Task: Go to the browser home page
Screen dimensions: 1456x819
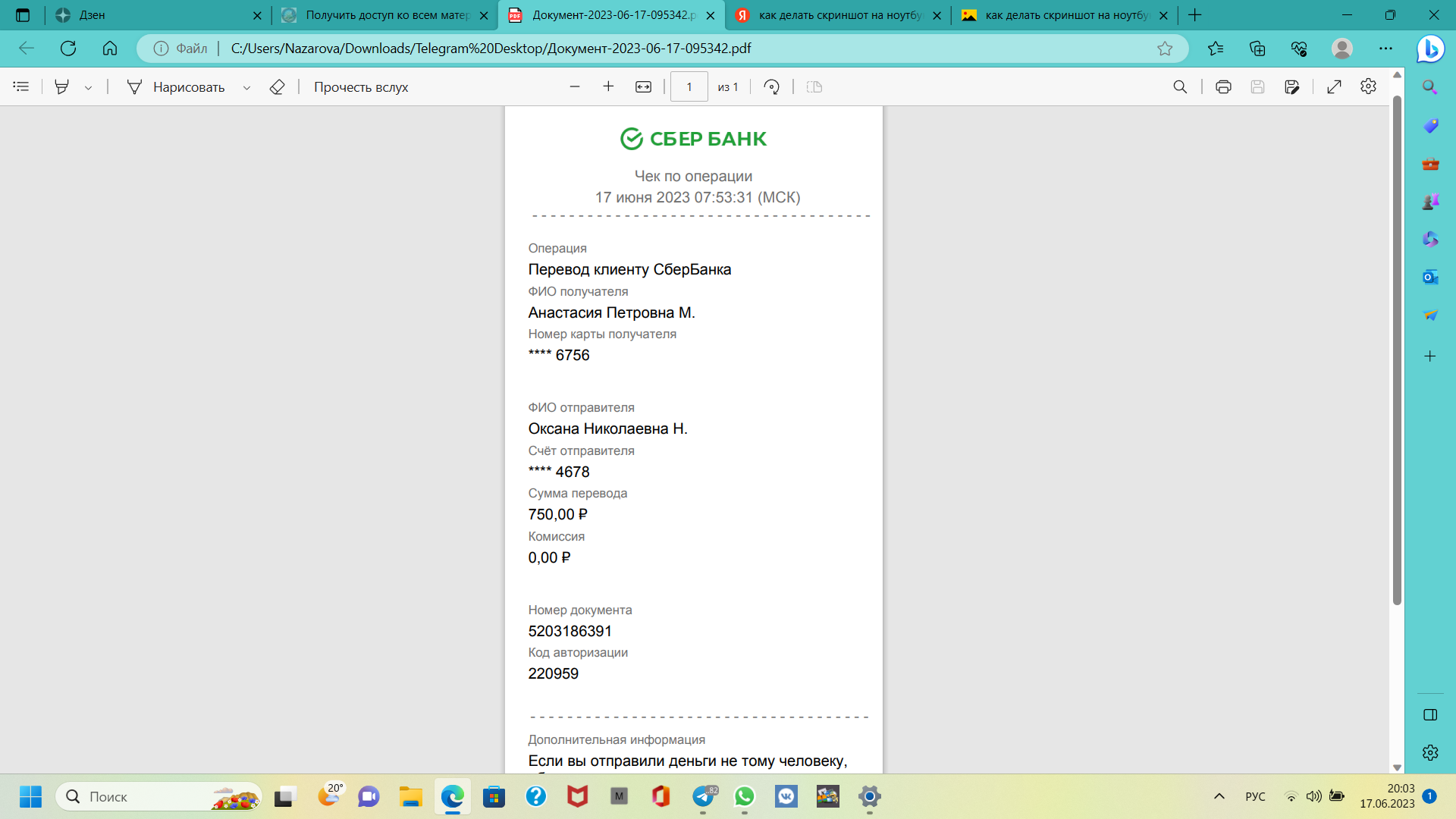Action: tap(110, 49)
